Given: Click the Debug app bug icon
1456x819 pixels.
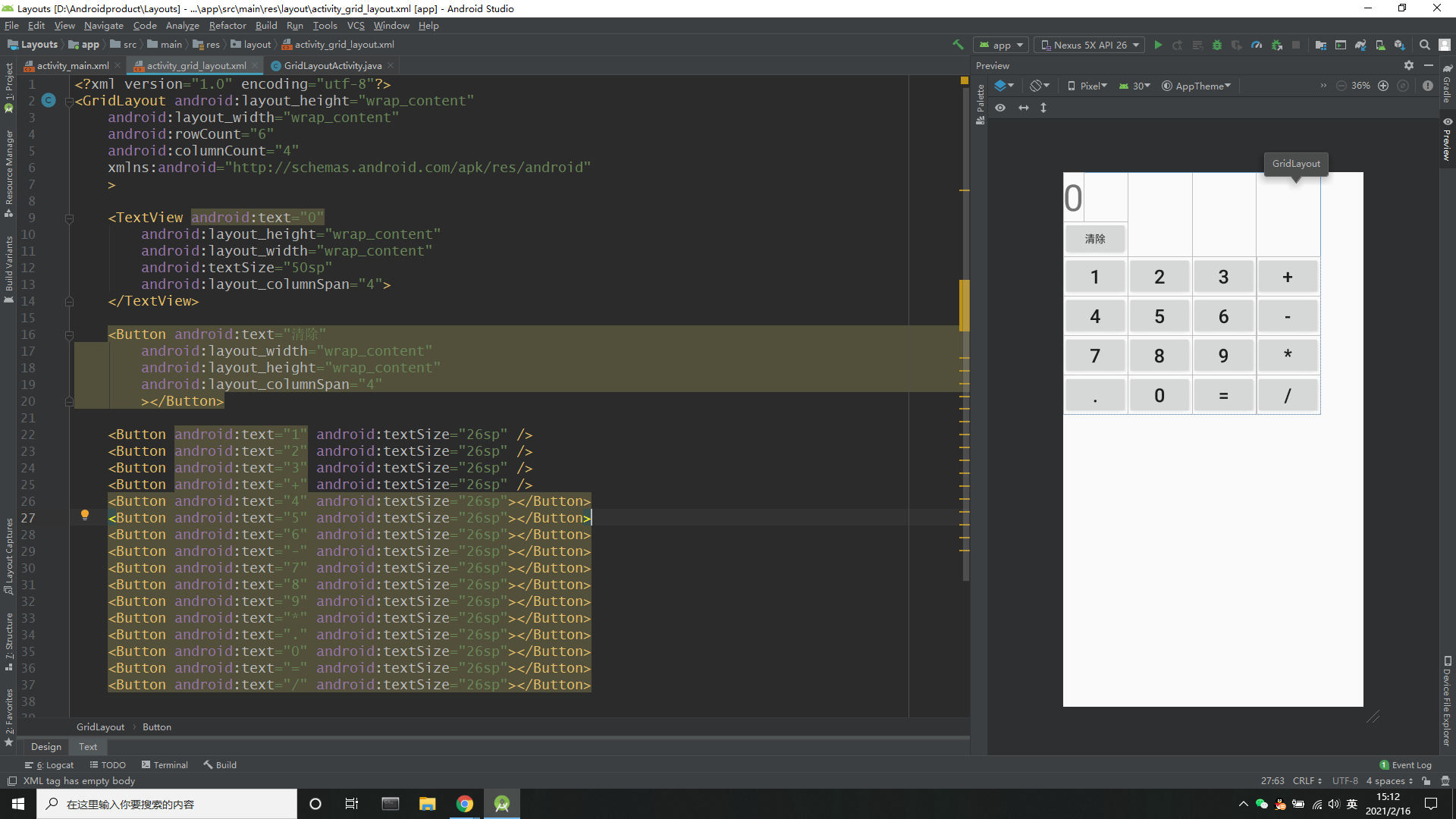Looking at the screenshot, I should point(1217,45).
